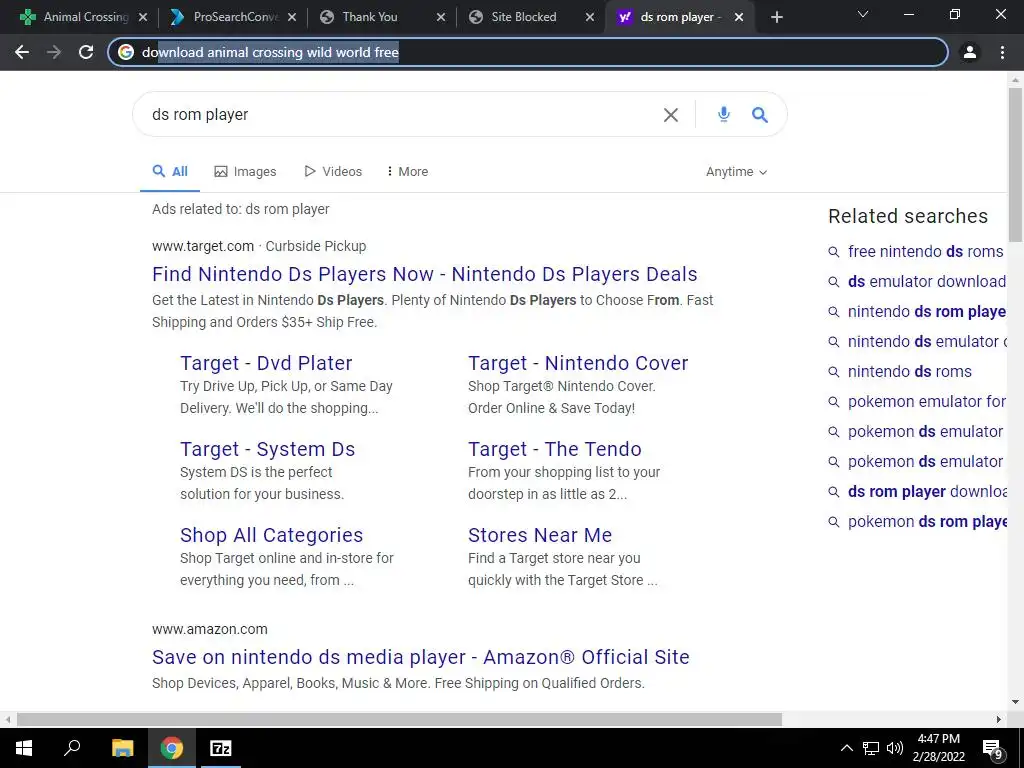Search related 'free nintendo ds roms'

click(925, 251)
